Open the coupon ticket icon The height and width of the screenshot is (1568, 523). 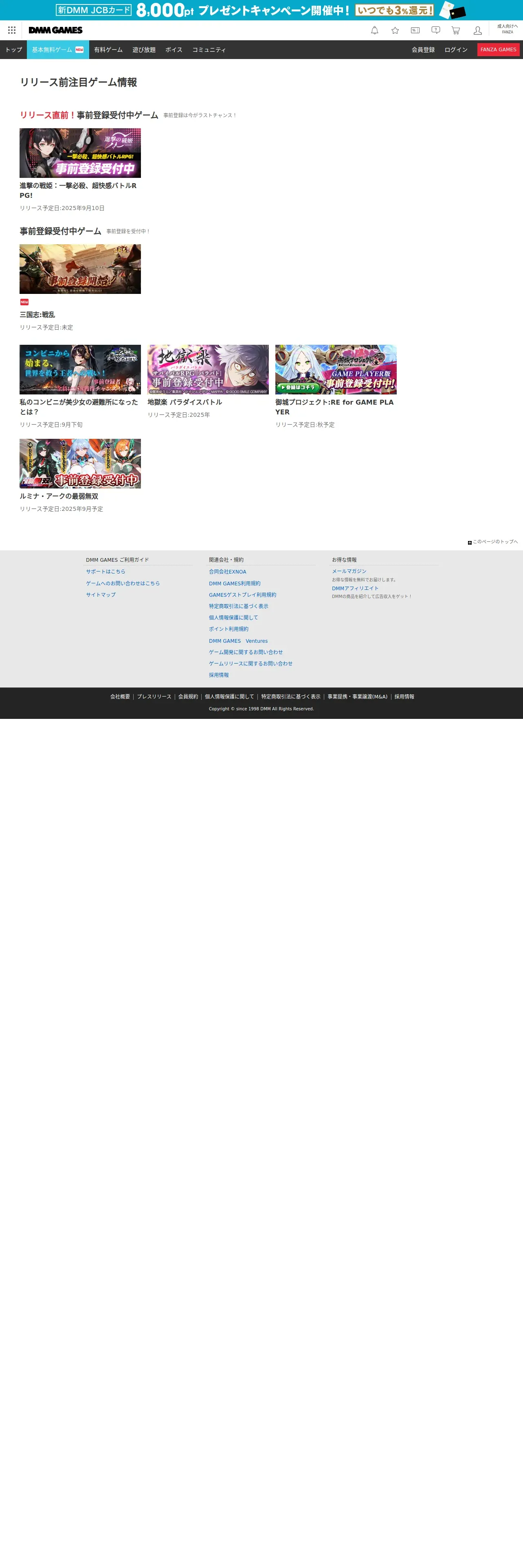tap(415, 31)
